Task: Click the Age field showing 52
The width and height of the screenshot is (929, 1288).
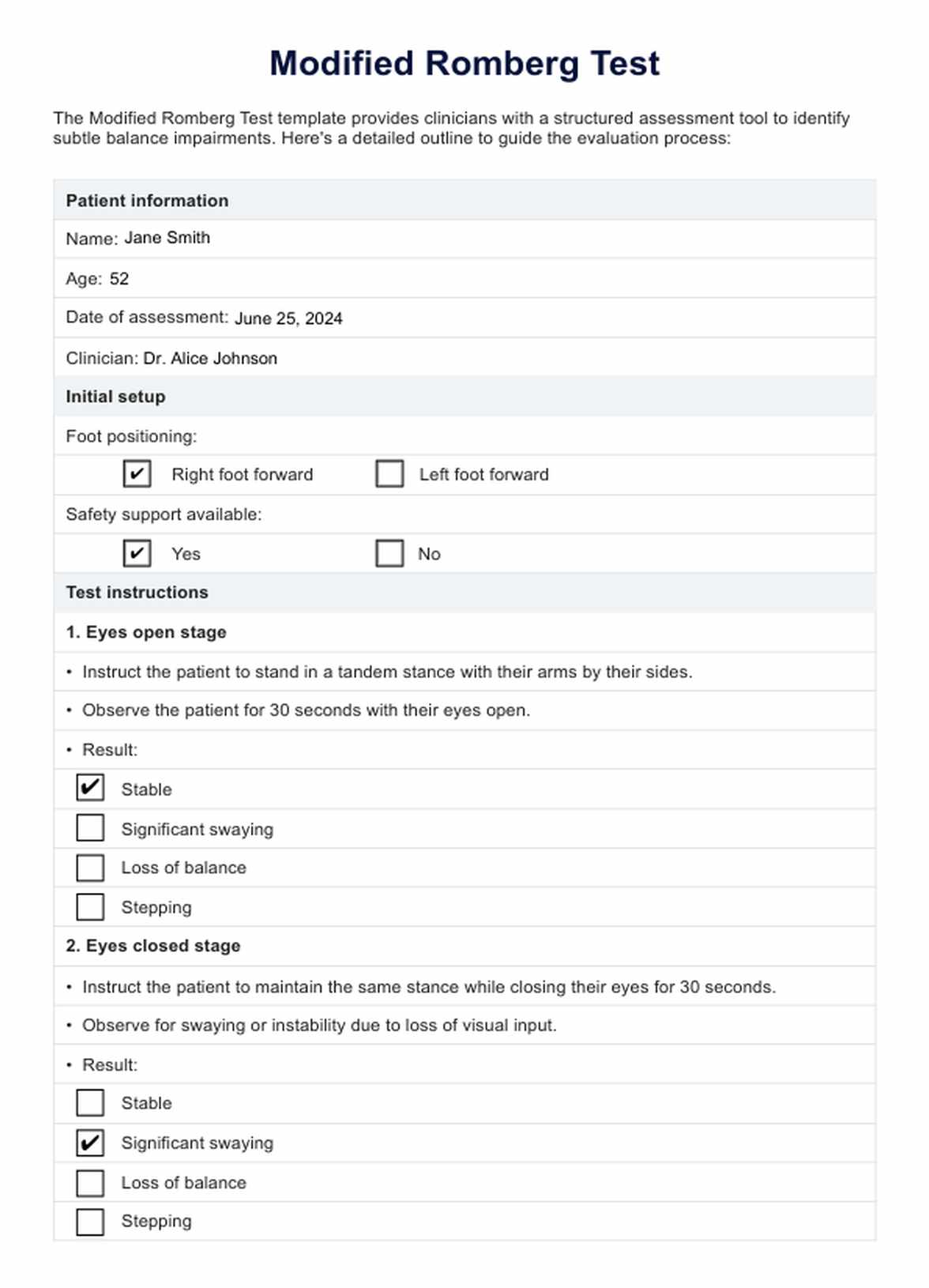Action: (119, 279)
